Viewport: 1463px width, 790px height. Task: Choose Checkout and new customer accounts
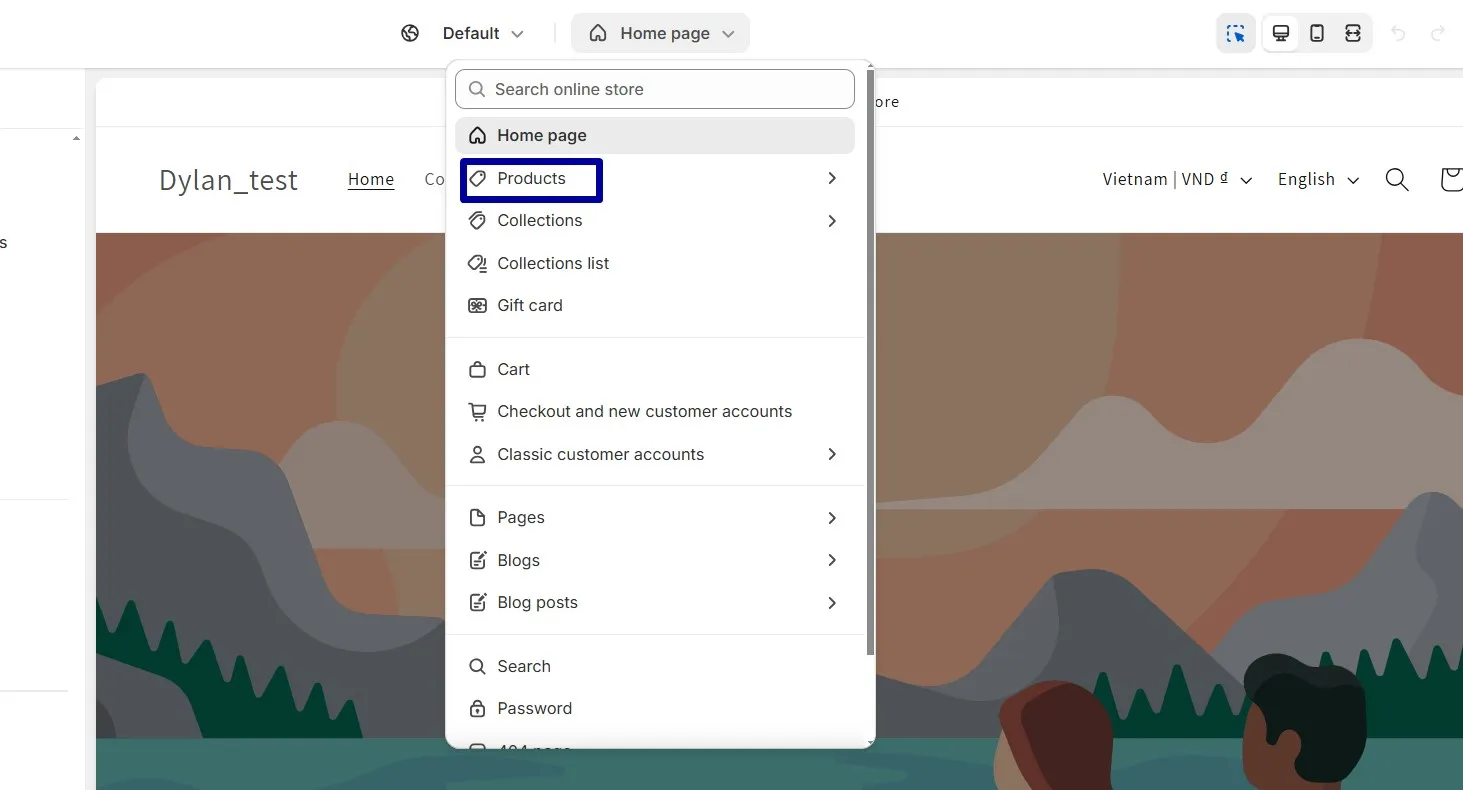tap(655, 412)
